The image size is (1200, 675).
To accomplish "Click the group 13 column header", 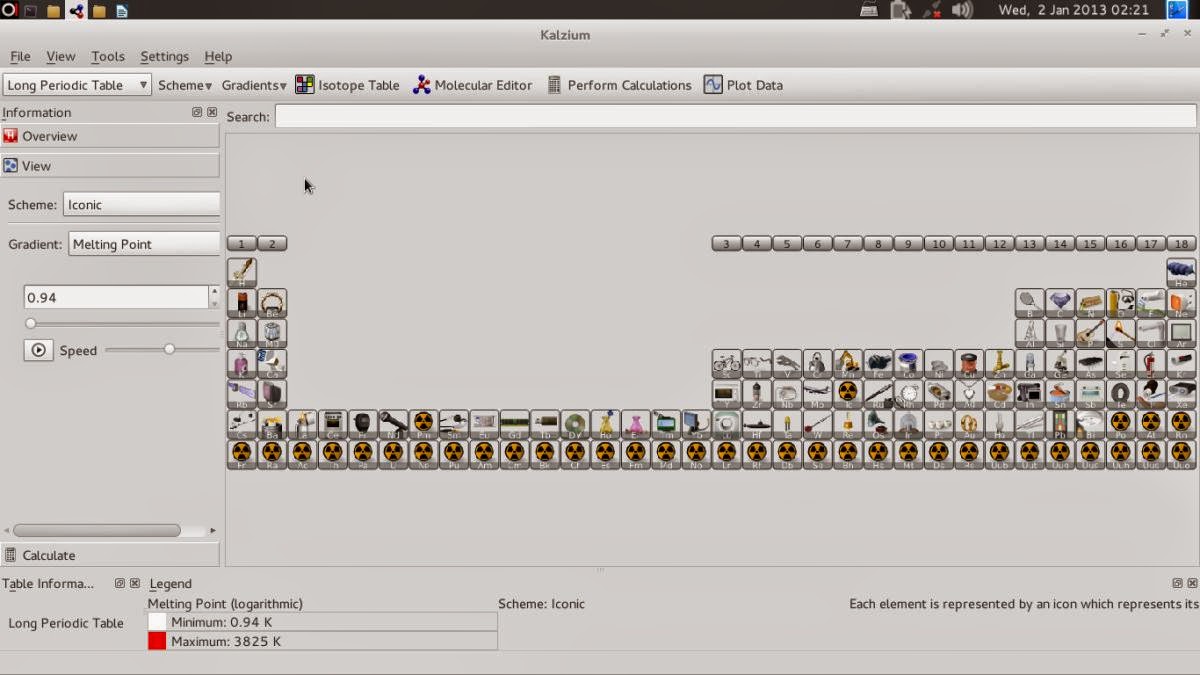I will point(1030,243).
